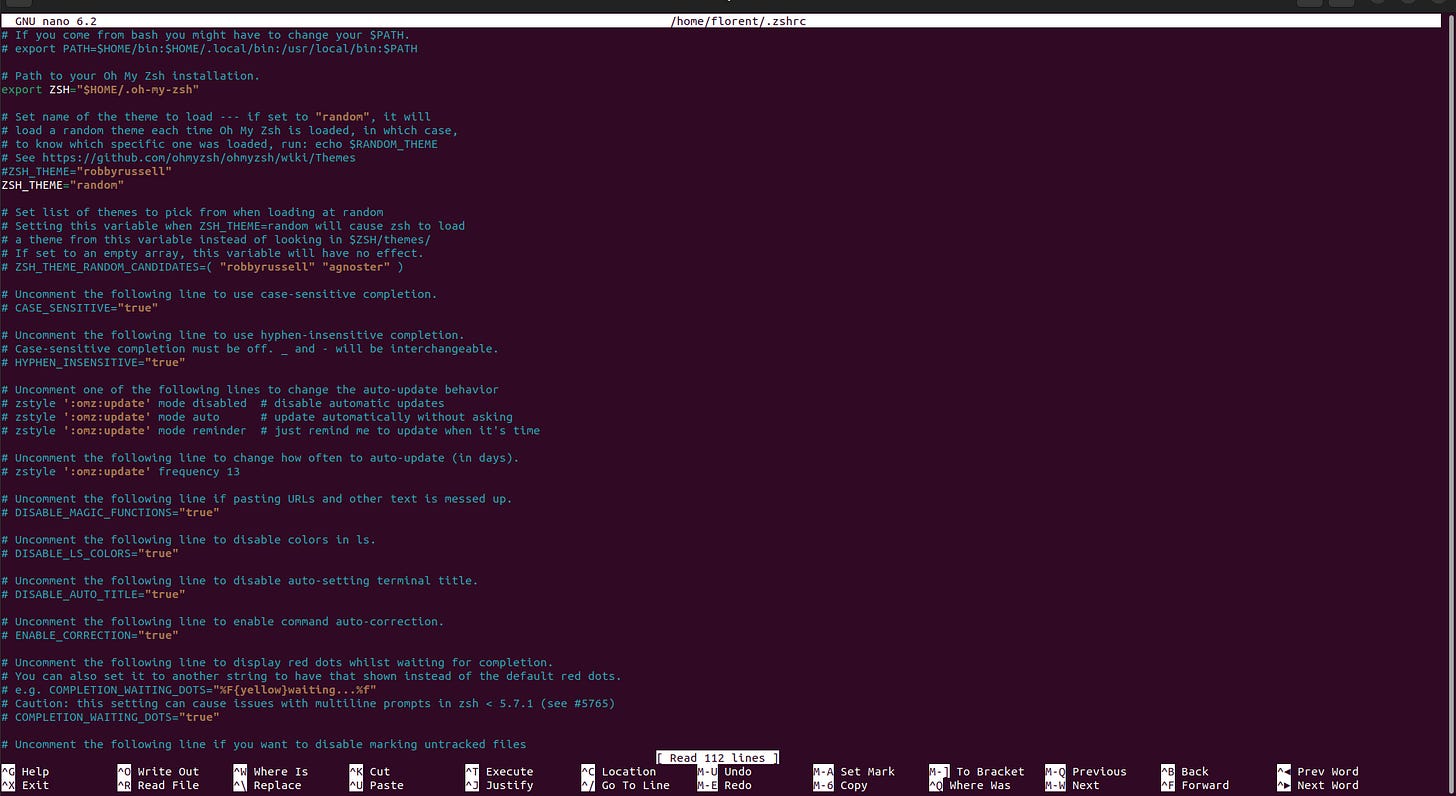Click the zstyle "mode auto" line

click(257, 417)
